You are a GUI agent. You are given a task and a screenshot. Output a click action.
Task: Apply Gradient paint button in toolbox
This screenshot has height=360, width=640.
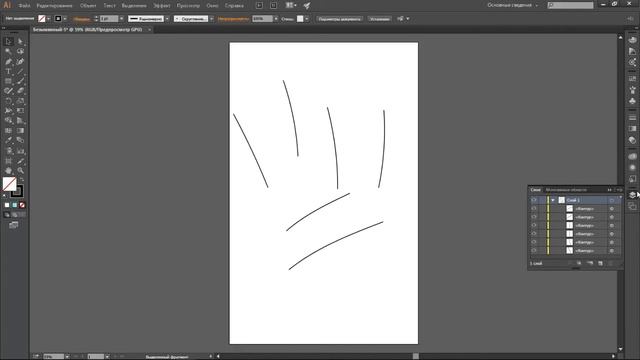point(14,205)
